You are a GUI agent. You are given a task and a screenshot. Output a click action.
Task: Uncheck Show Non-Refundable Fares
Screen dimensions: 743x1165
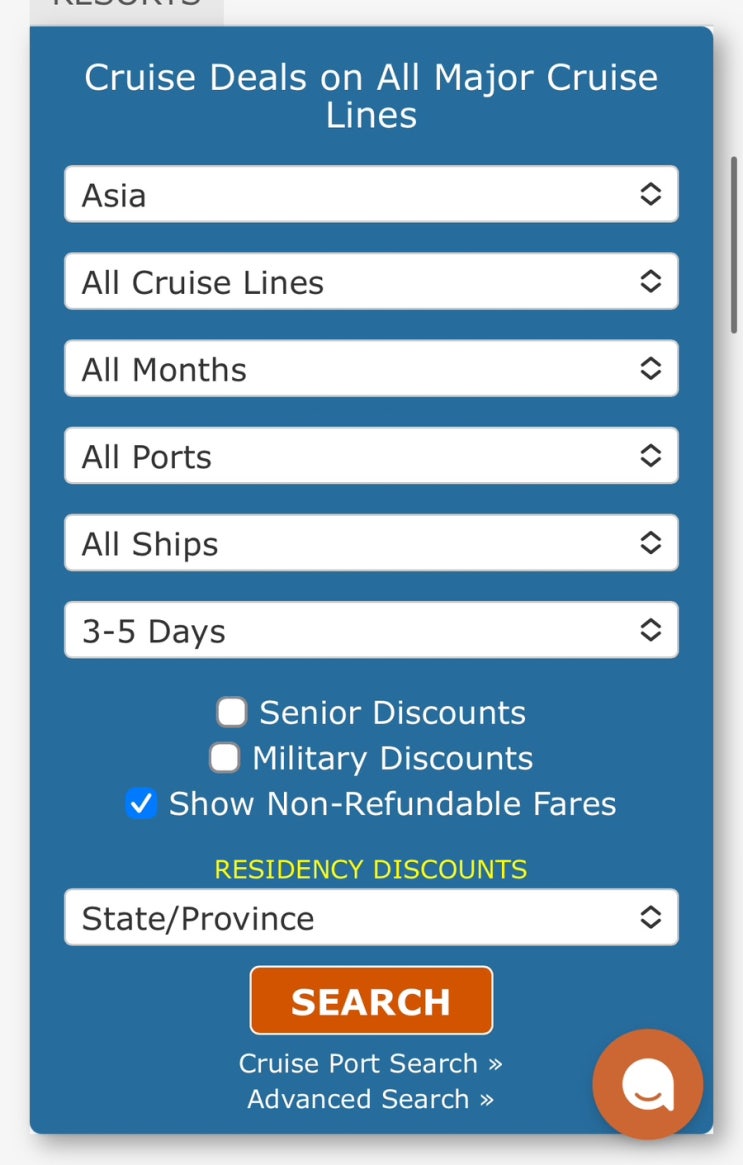click(x=141, y=804)
